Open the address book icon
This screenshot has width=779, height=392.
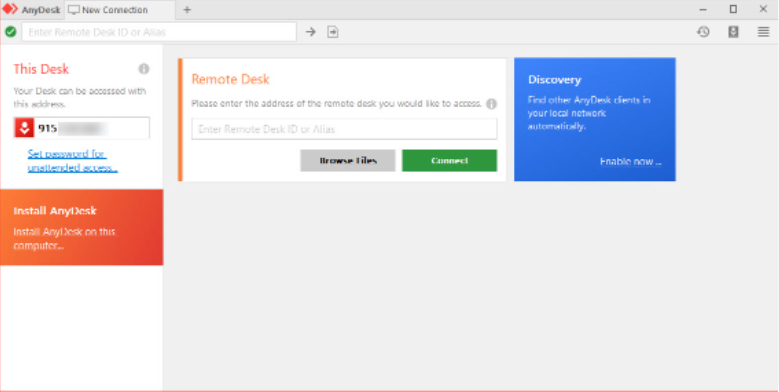tap(733, 32)
